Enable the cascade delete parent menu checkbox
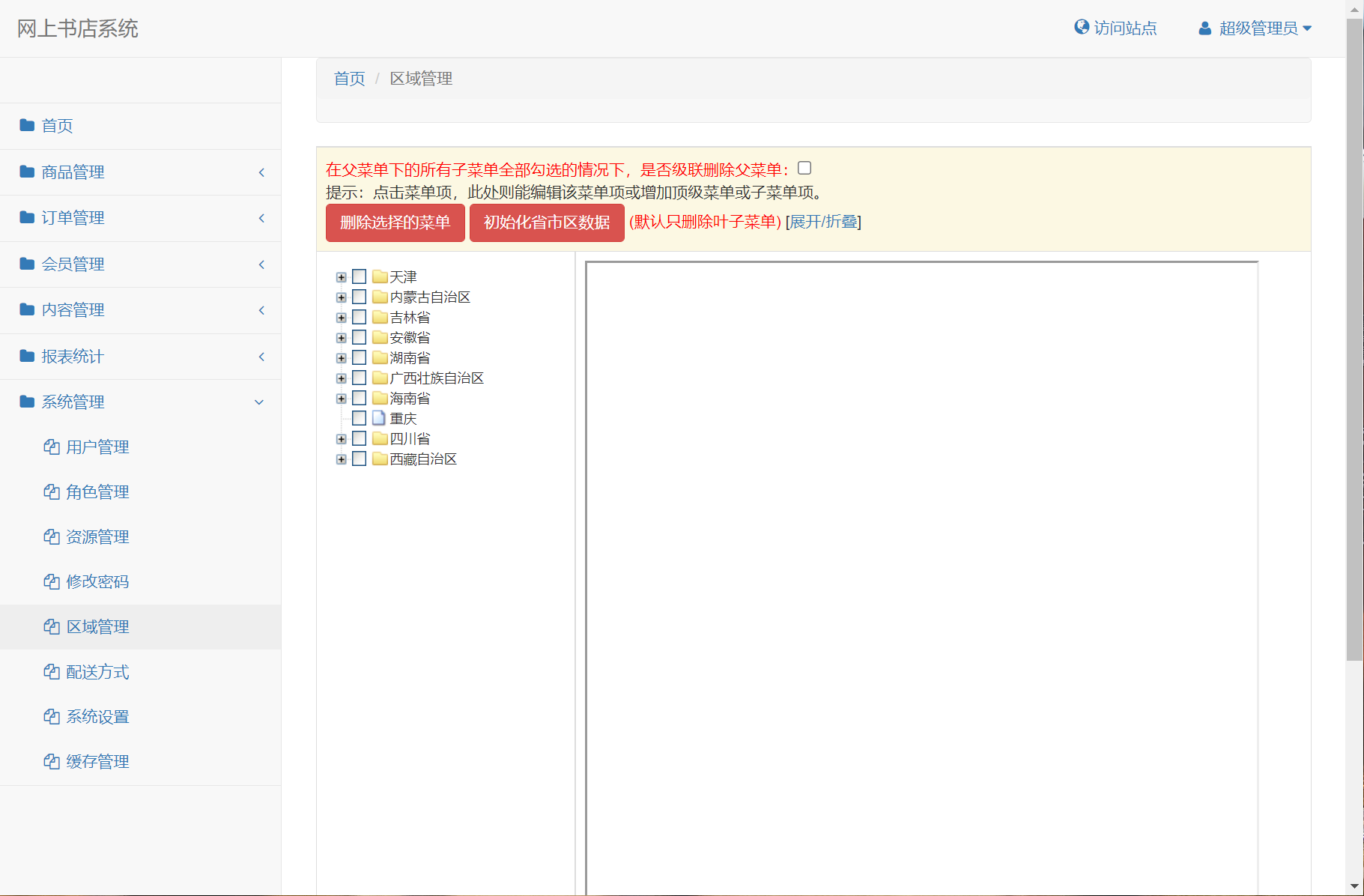Screen dimensions: 1364x896 coord(804,169)
